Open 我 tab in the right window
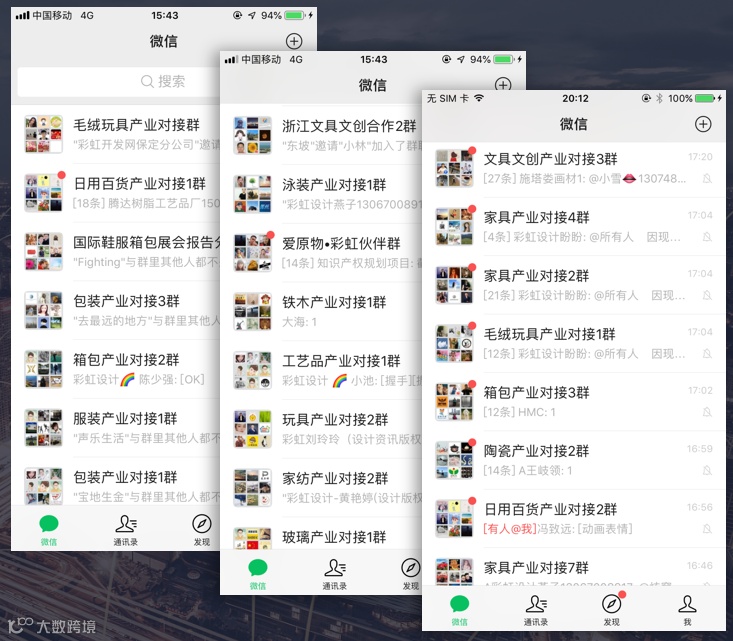The width and height of the screenshot is (733, 641). coord(687,610)
